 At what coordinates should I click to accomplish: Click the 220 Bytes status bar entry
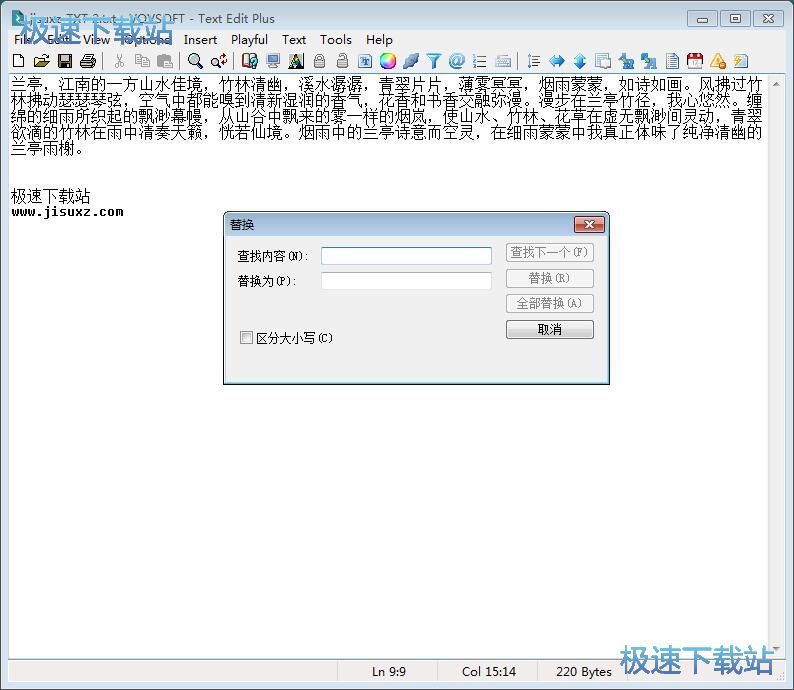click(x=583, y=671)
